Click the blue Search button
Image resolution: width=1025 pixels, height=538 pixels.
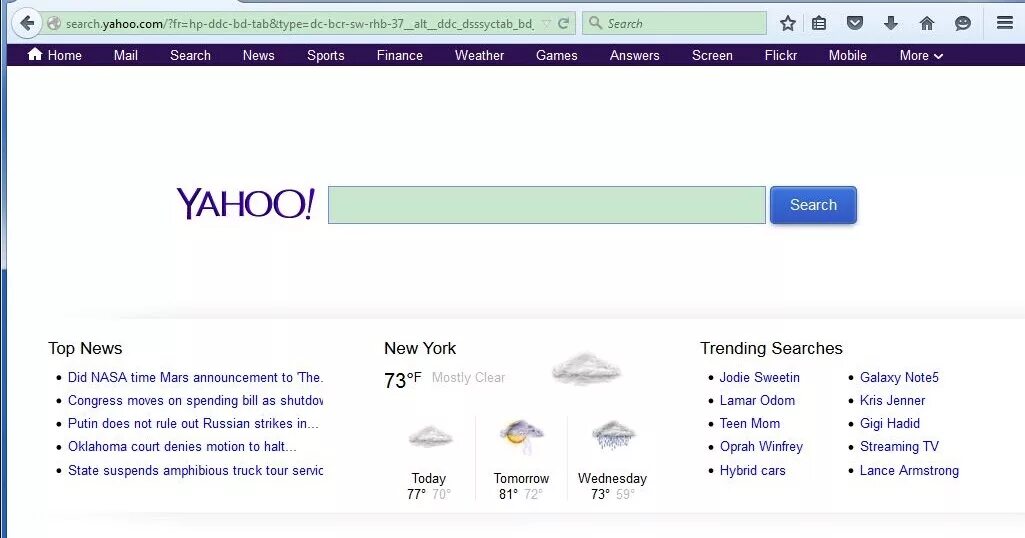tap(813, 205)
